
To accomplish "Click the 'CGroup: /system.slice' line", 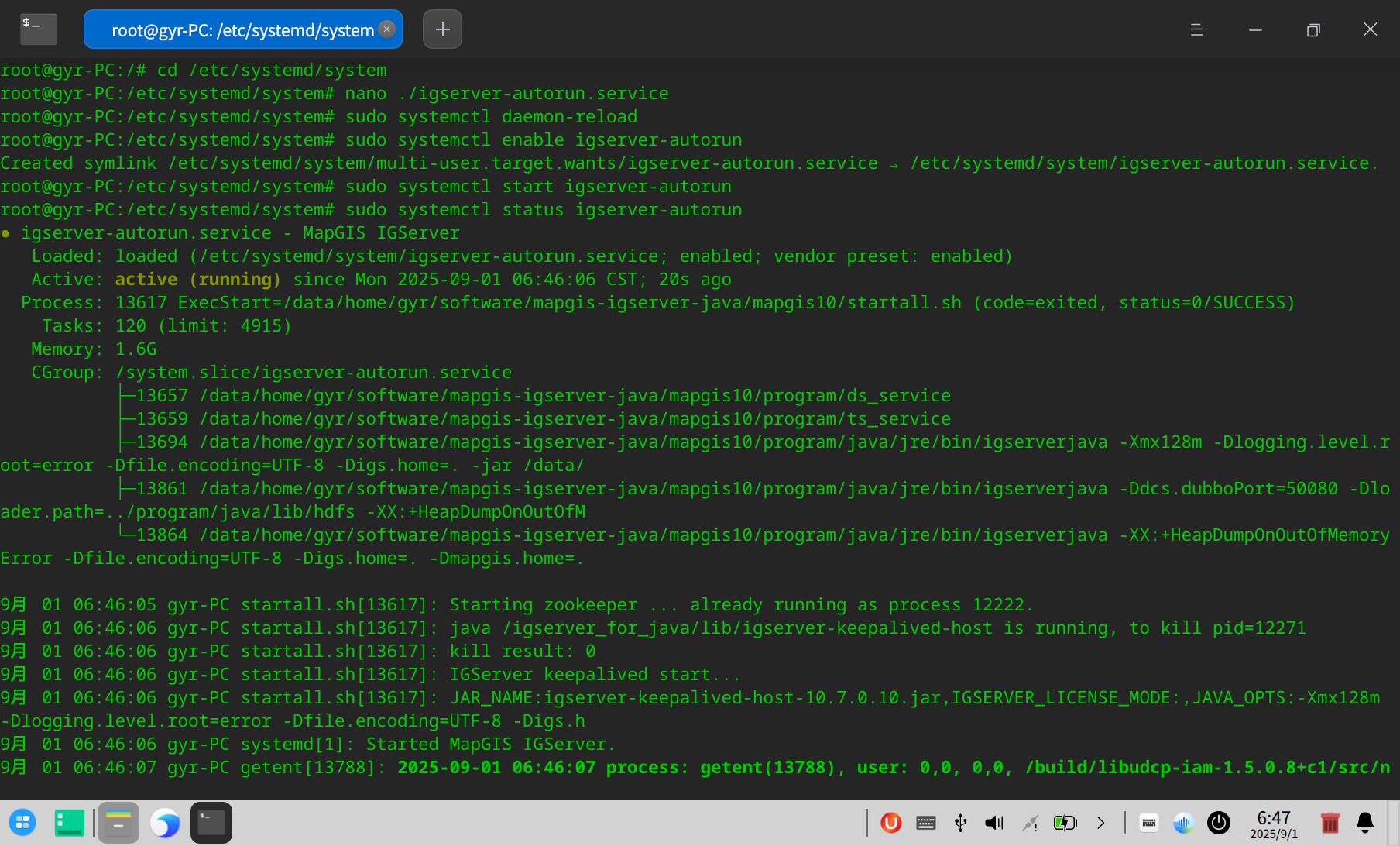I will pos(272,372).
